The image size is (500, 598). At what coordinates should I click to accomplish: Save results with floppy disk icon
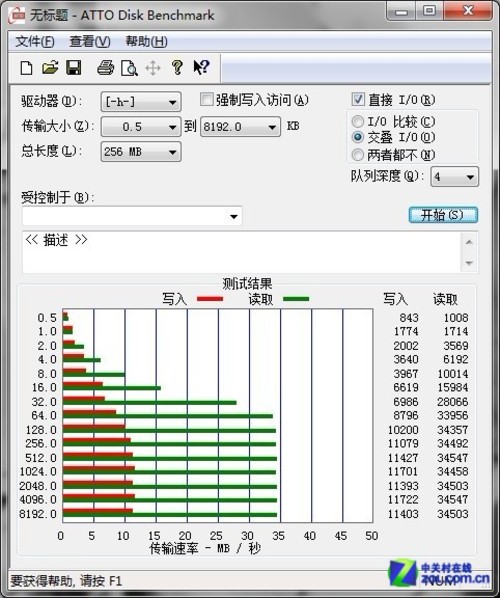coord(74,68)
